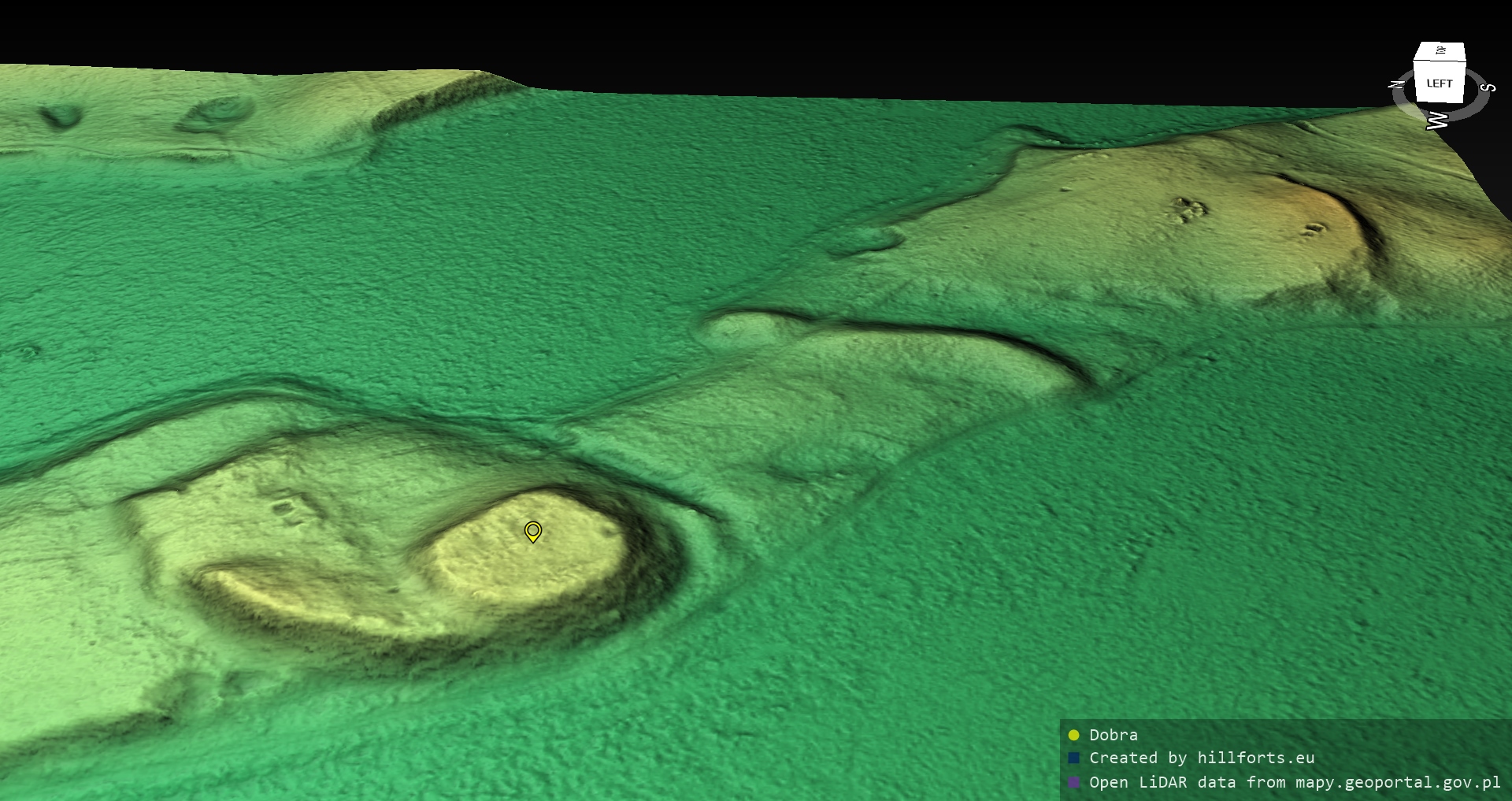Click the small rectangular foundations left of the pin
Image resolution: width=1512 pixels, height=801 pixels.
point(289,510)
